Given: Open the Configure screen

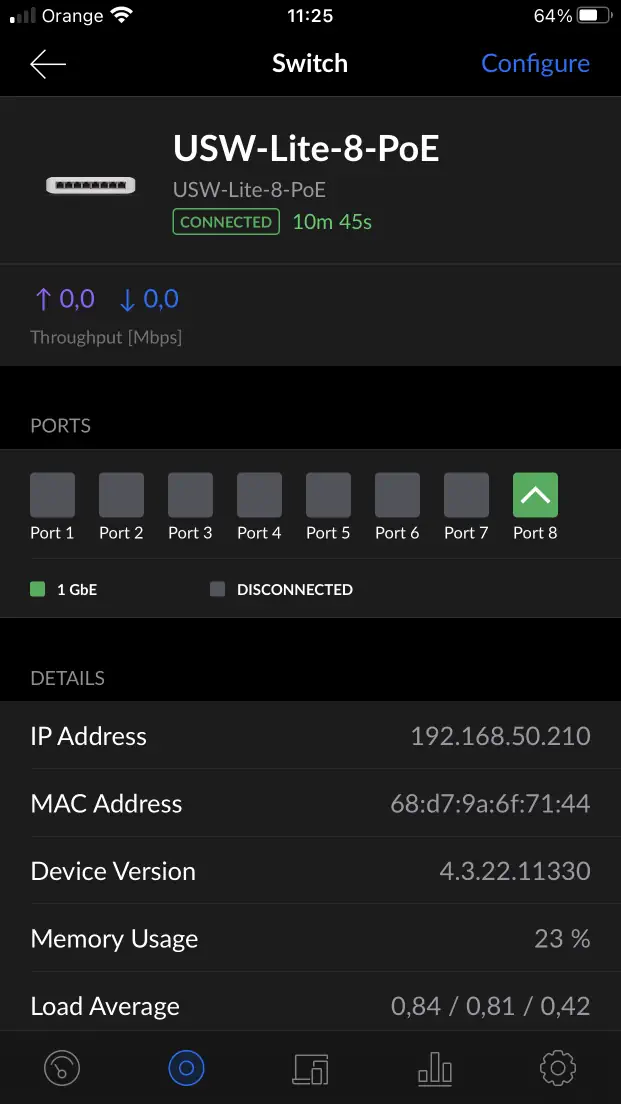Looking at the screenshot, I should coord(535,64).
